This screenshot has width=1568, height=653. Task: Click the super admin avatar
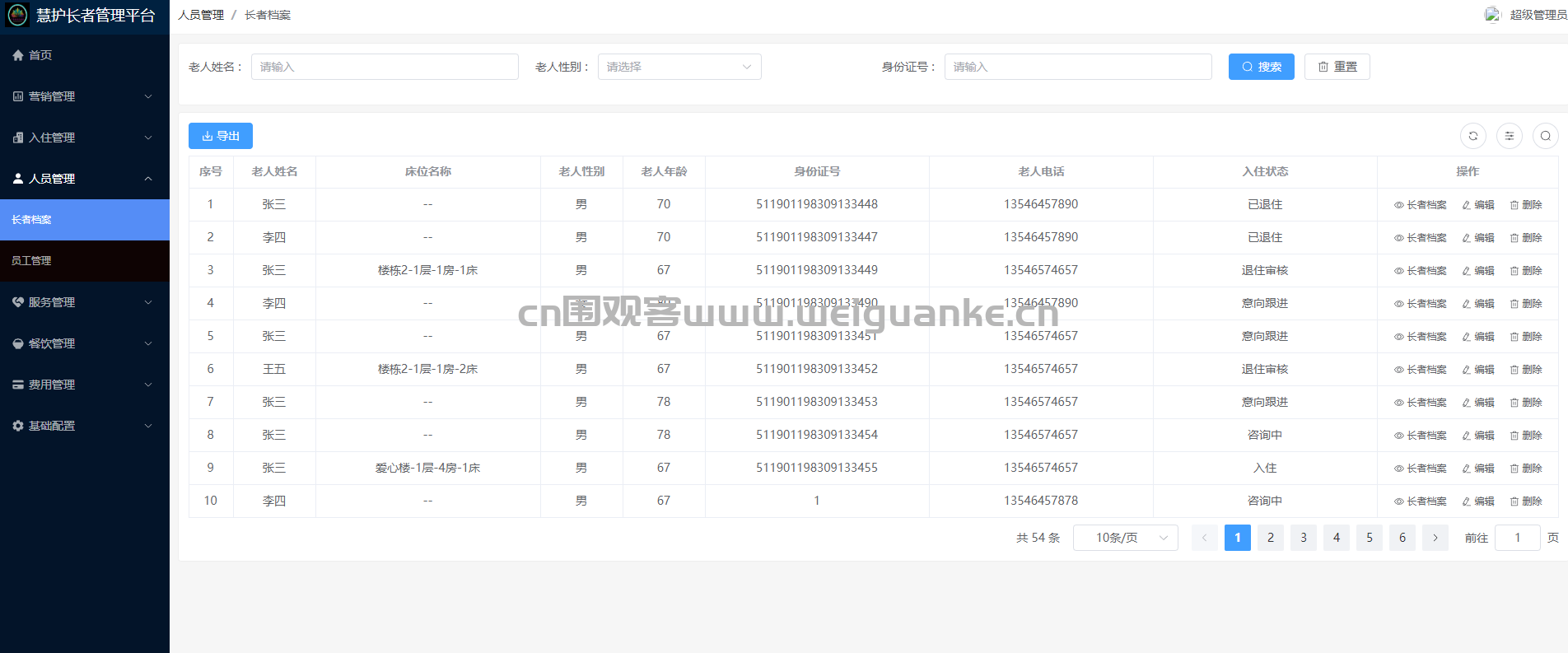(x=1493, y=15)
